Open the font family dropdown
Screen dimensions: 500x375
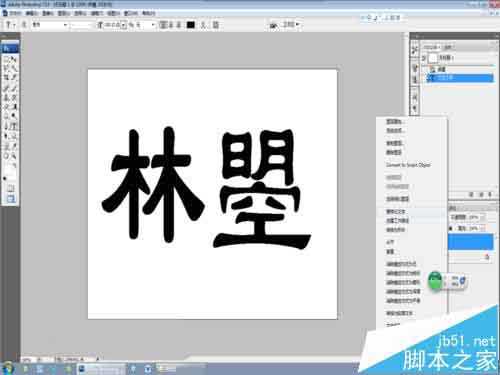tap(66, 25)
